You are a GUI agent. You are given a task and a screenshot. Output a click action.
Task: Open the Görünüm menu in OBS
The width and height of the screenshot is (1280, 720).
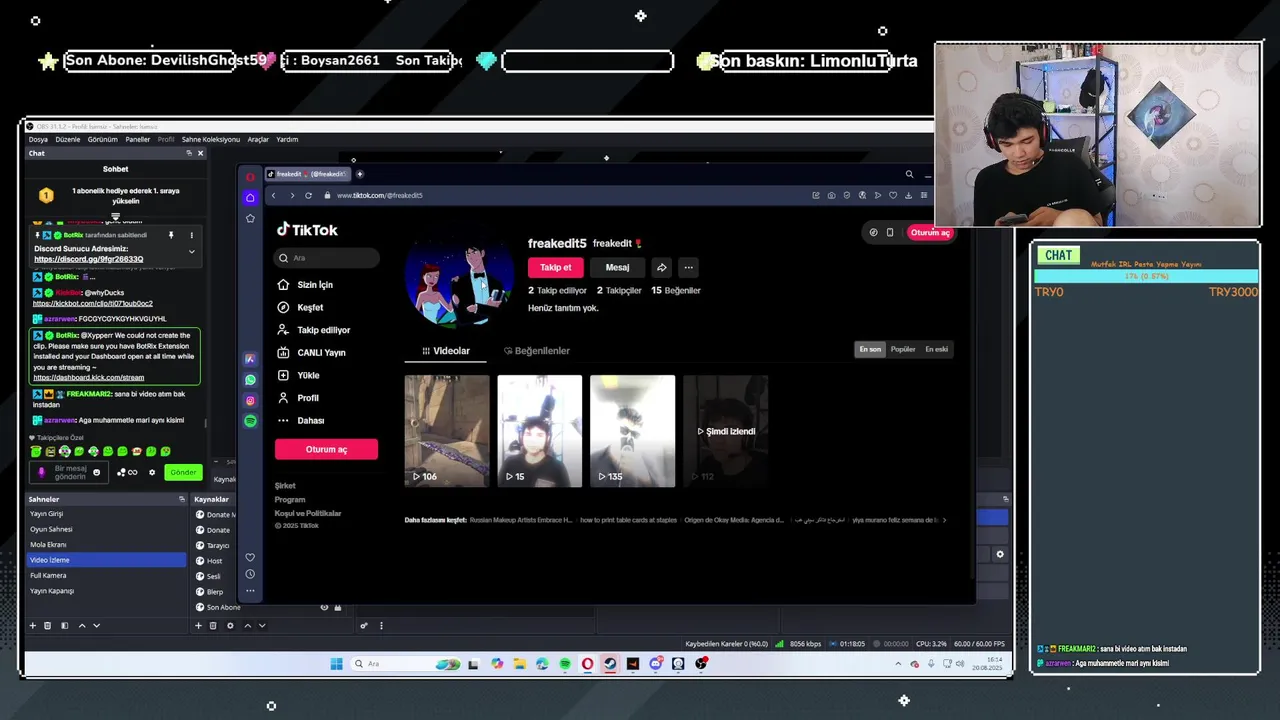pyautogui.click(x=102, y=139)
